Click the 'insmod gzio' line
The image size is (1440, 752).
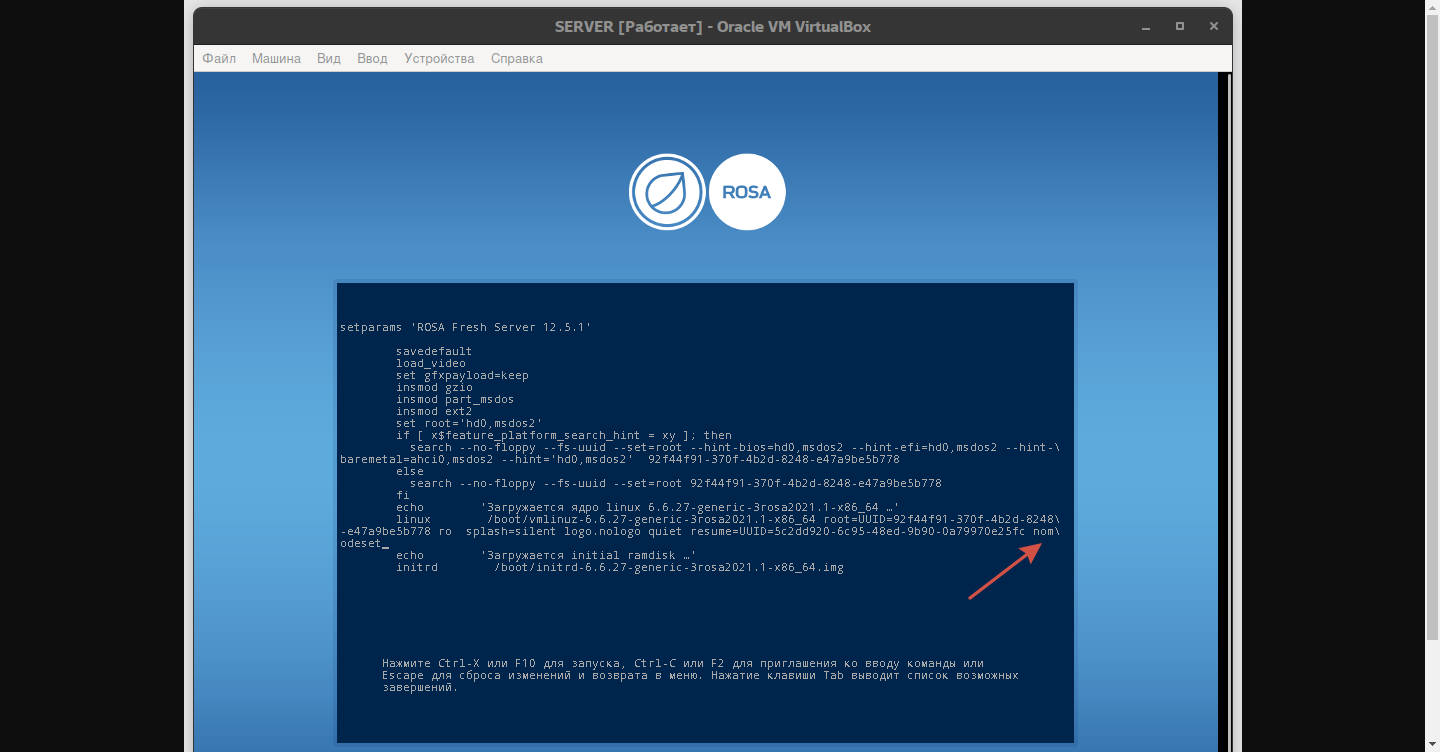[x=434, y=387]
